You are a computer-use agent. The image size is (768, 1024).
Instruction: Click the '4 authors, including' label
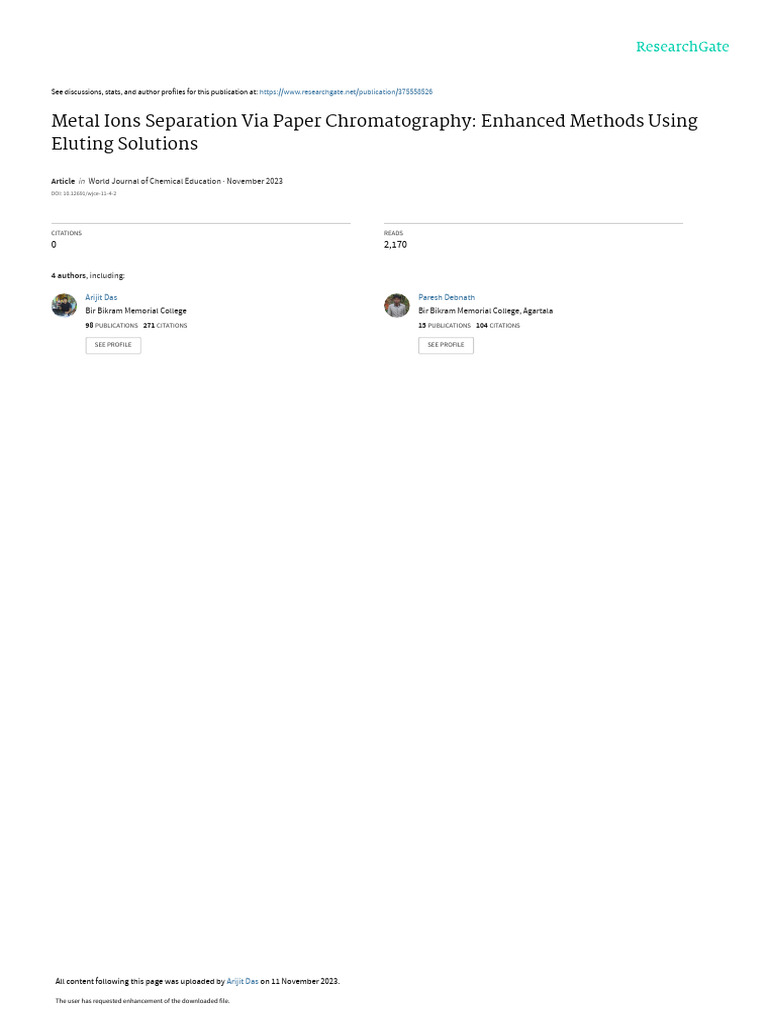click(x=88, y=275)
